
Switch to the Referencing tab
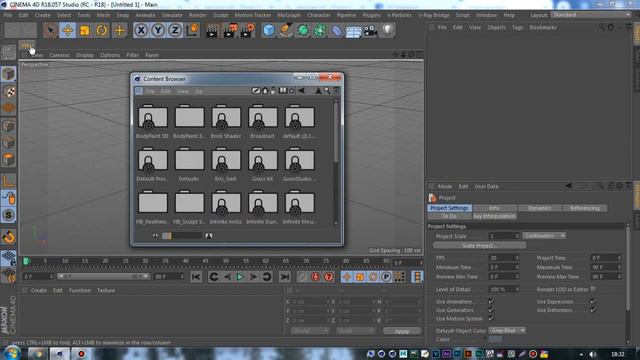[x=584, y=208]
